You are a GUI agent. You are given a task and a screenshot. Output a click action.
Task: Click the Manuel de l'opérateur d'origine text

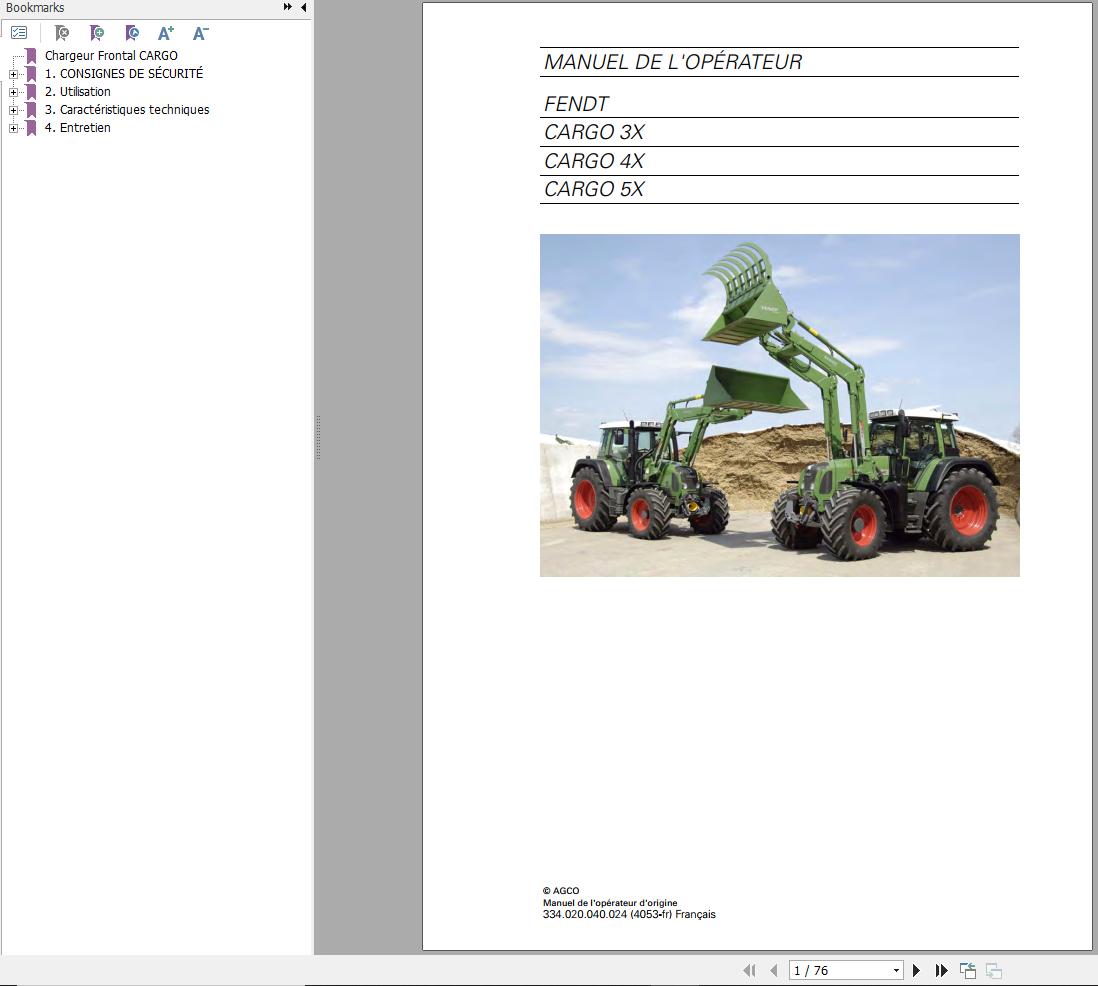point(610,903)
